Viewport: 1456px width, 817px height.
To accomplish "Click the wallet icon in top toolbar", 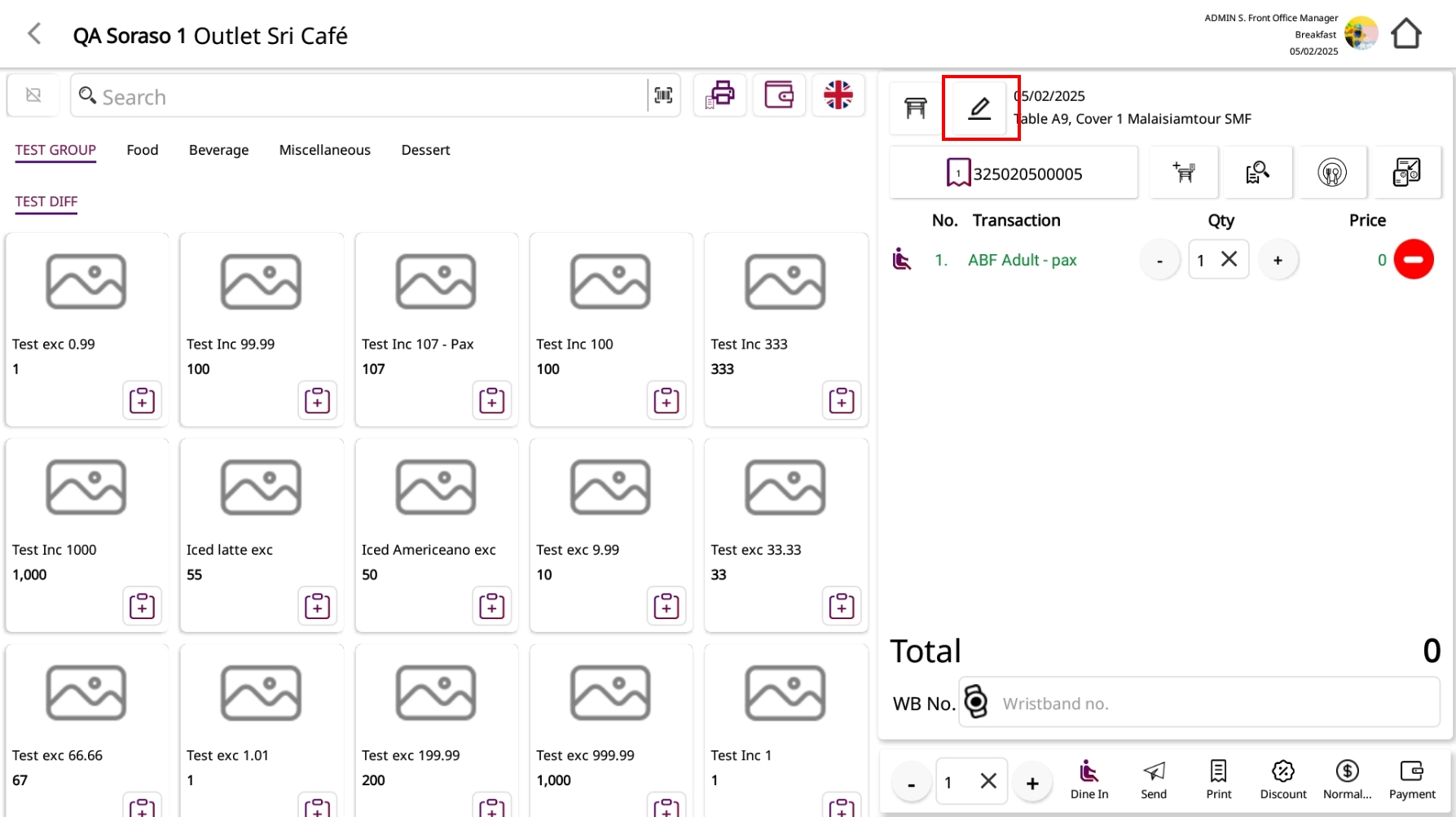I will coord(779,95).
